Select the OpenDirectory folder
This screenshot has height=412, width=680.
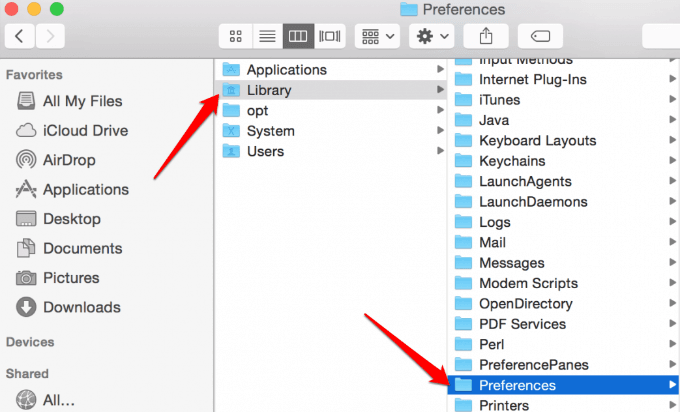(564, 304)
